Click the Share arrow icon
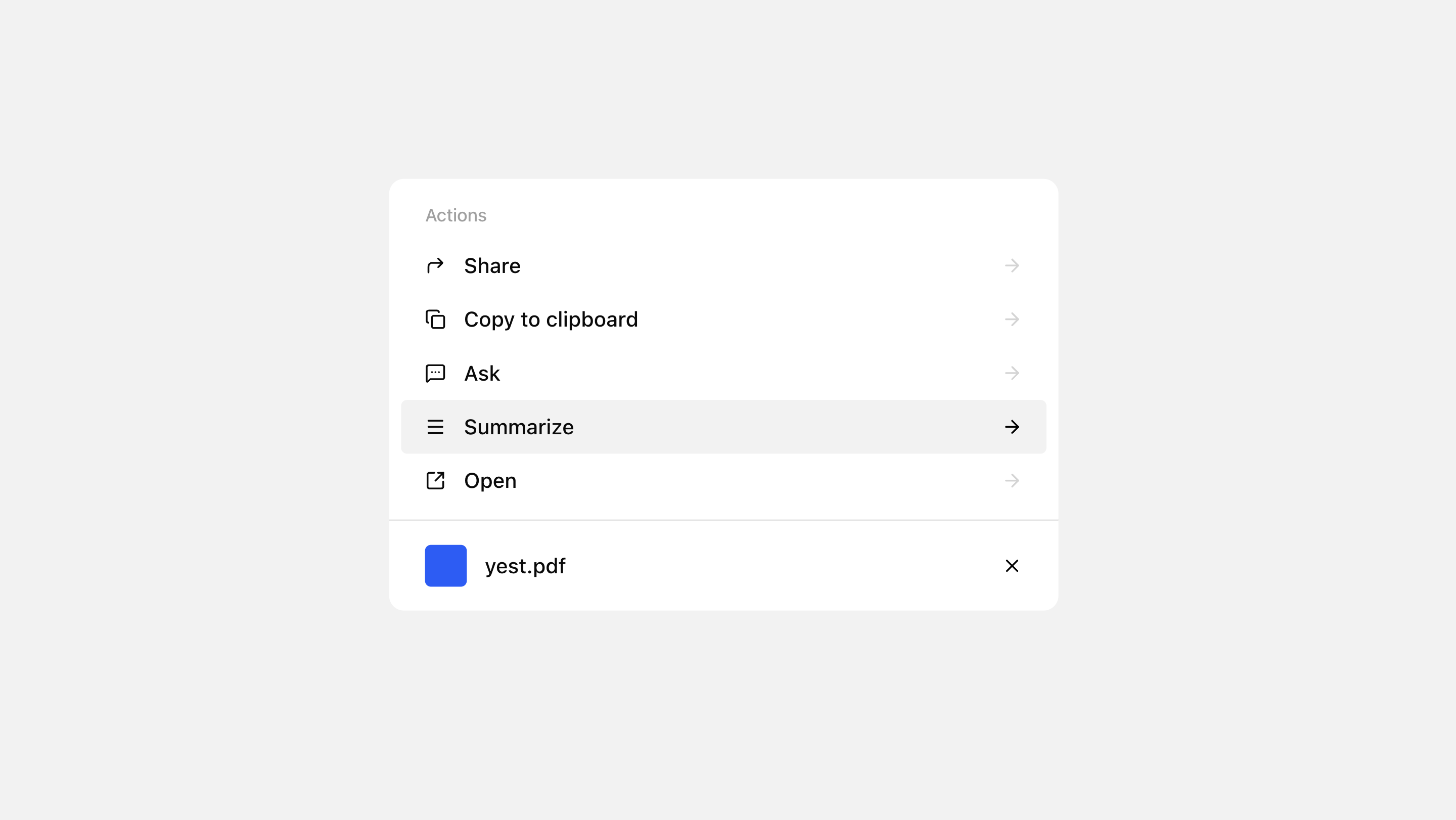The width and height of the screenshot is (1456, 820). pyautogui.click(x=435, y=265)
